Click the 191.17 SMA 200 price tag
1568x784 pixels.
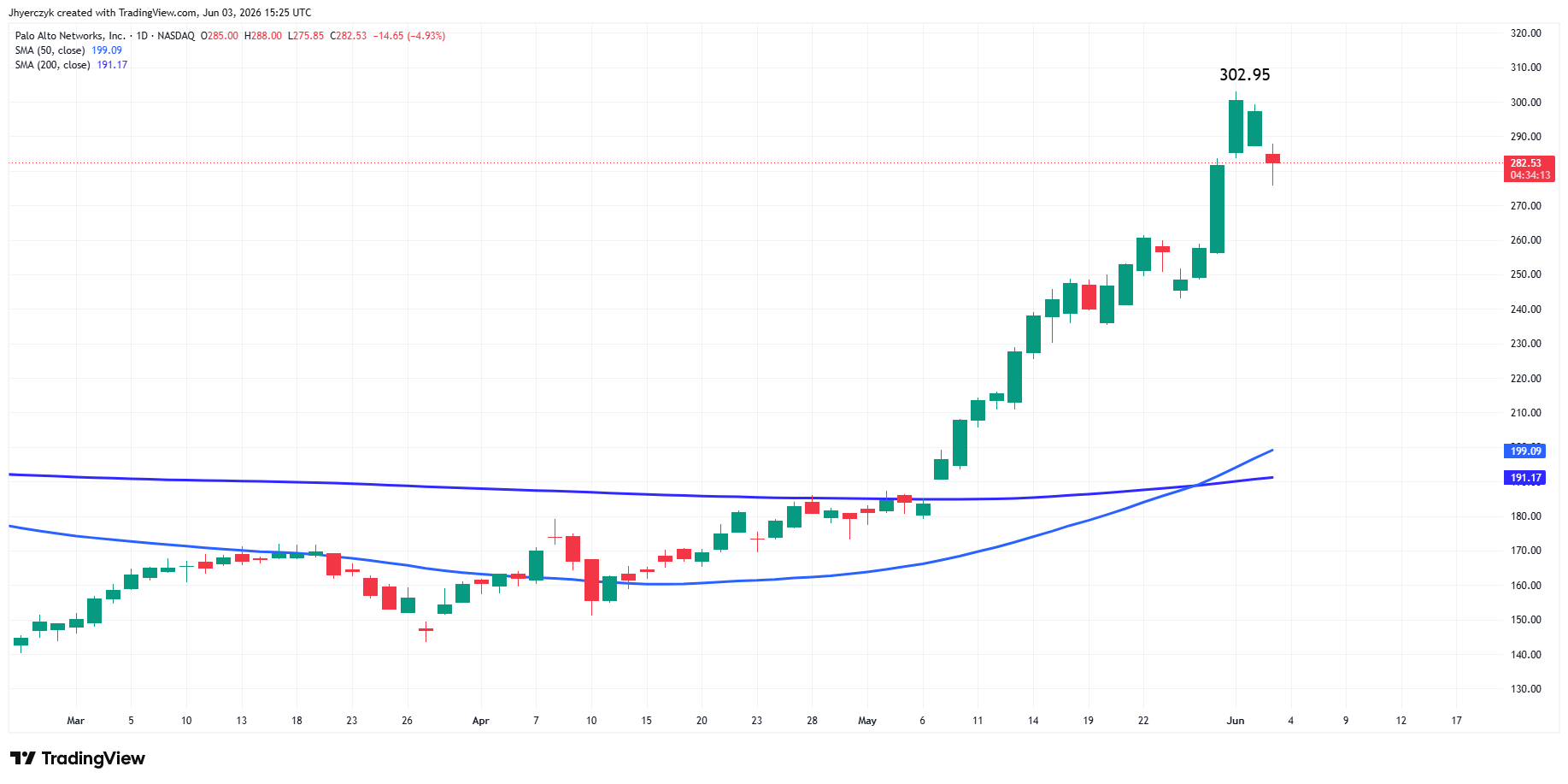(x=1525, y=478)
